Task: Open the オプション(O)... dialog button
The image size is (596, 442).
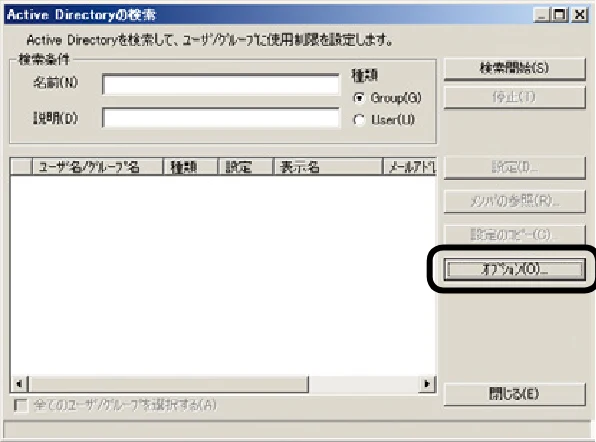Action: point(514,269)
